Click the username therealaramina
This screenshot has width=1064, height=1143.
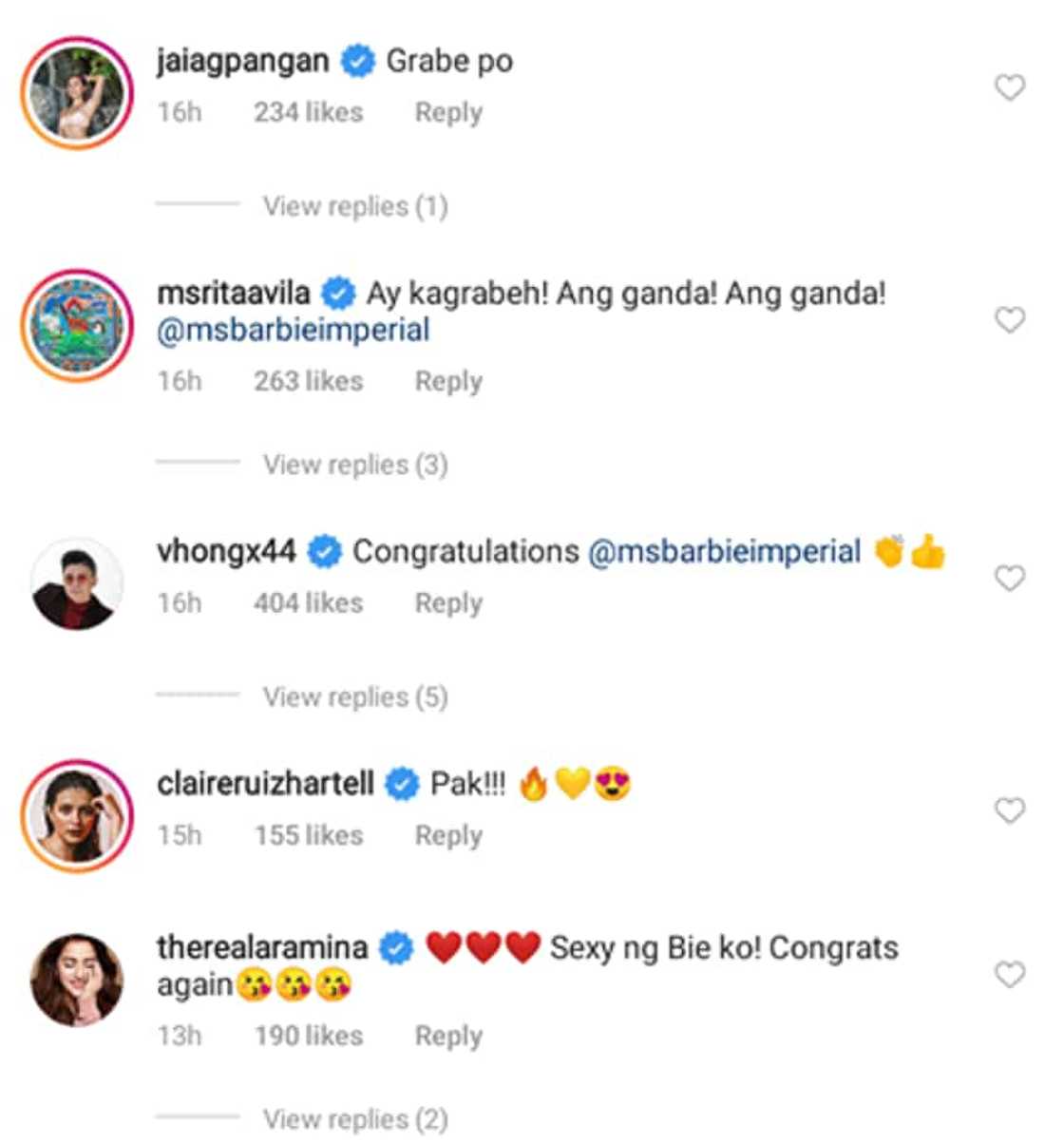267,946
